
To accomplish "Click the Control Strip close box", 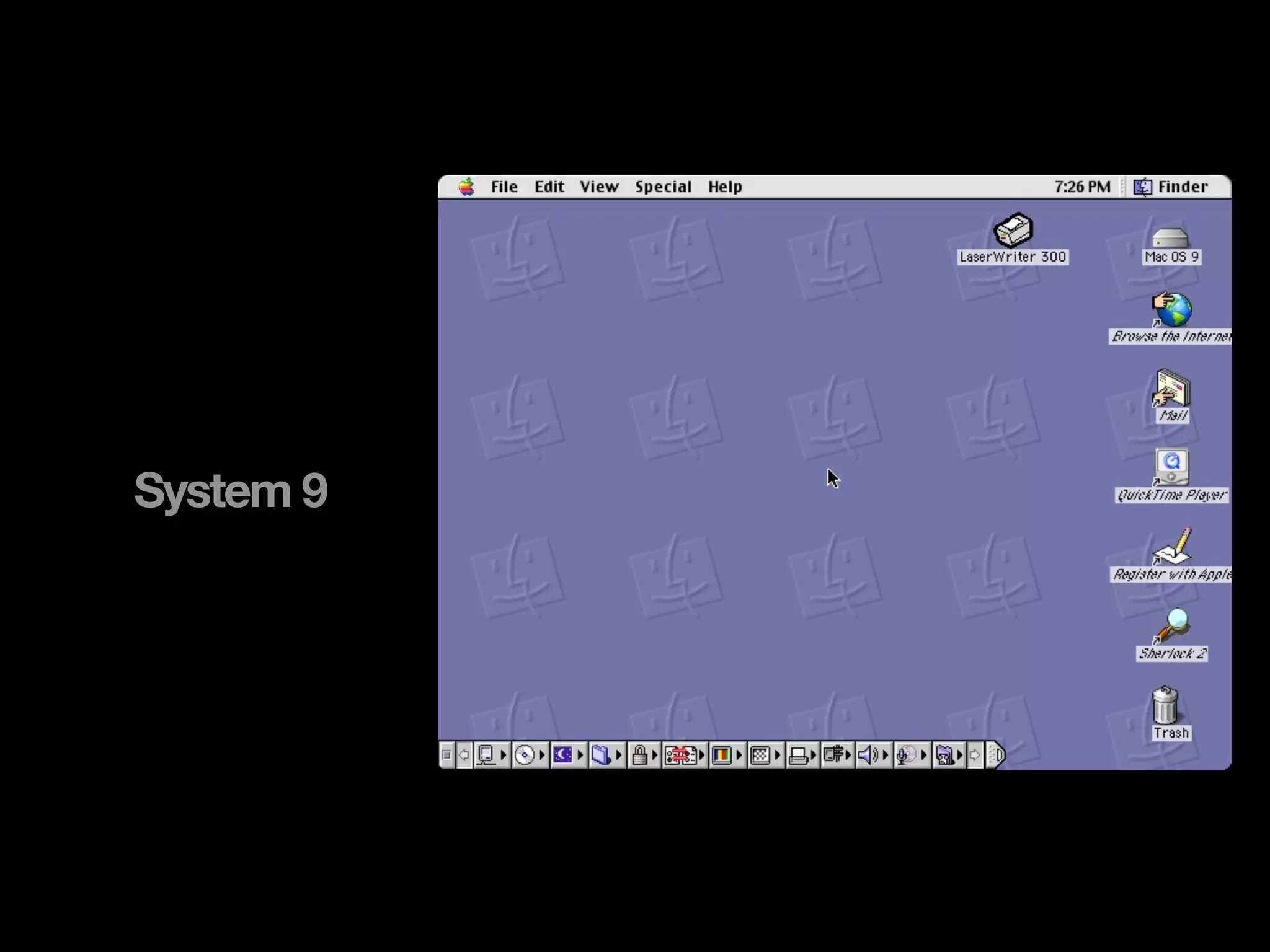I will click(x=446, y=755).
